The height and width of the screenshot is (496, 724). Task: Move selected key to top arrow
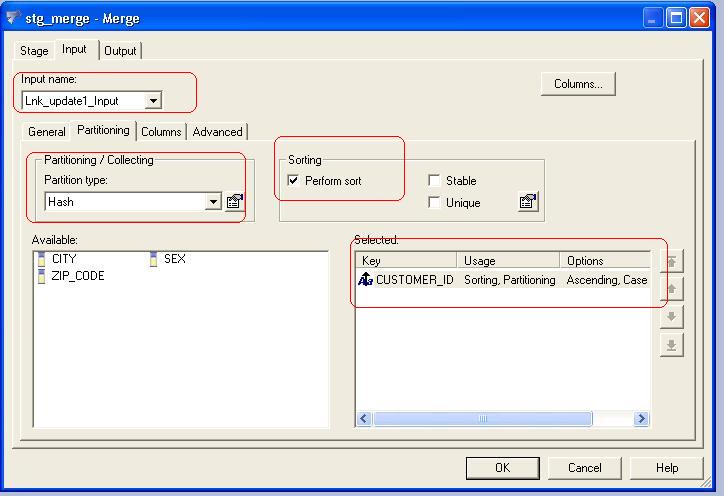(x=672, y=261)
